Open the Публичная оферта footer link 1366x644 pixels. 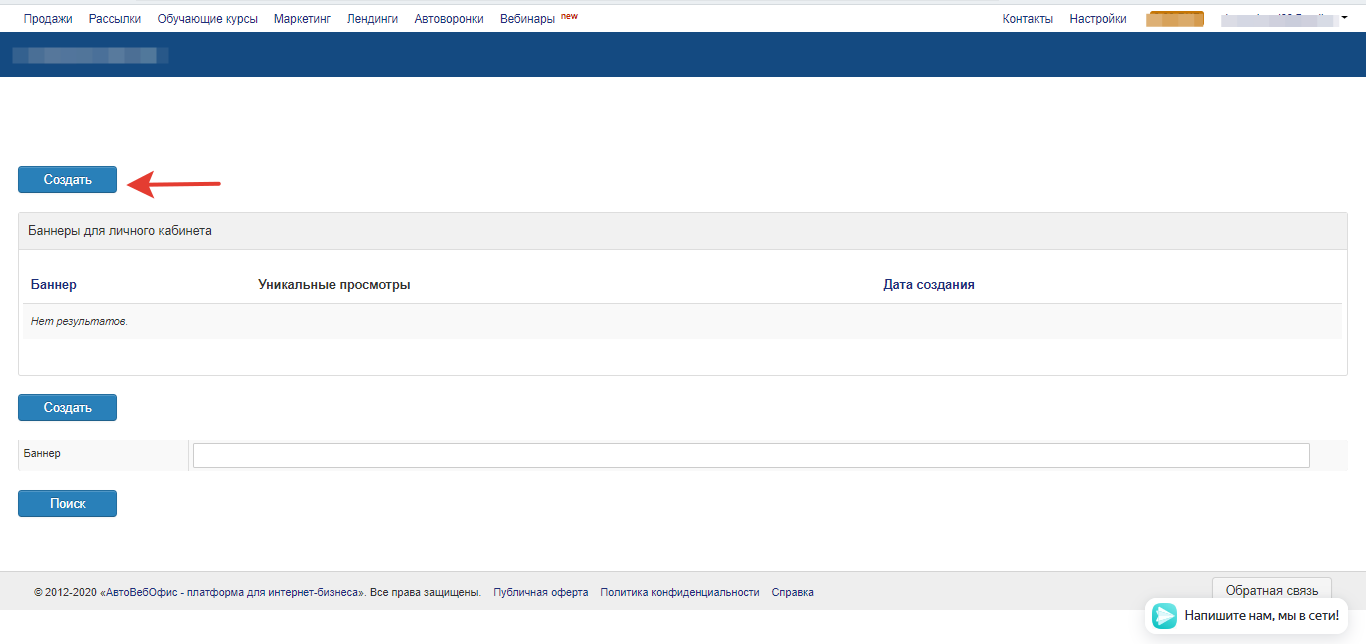click(x=540, y=592)
